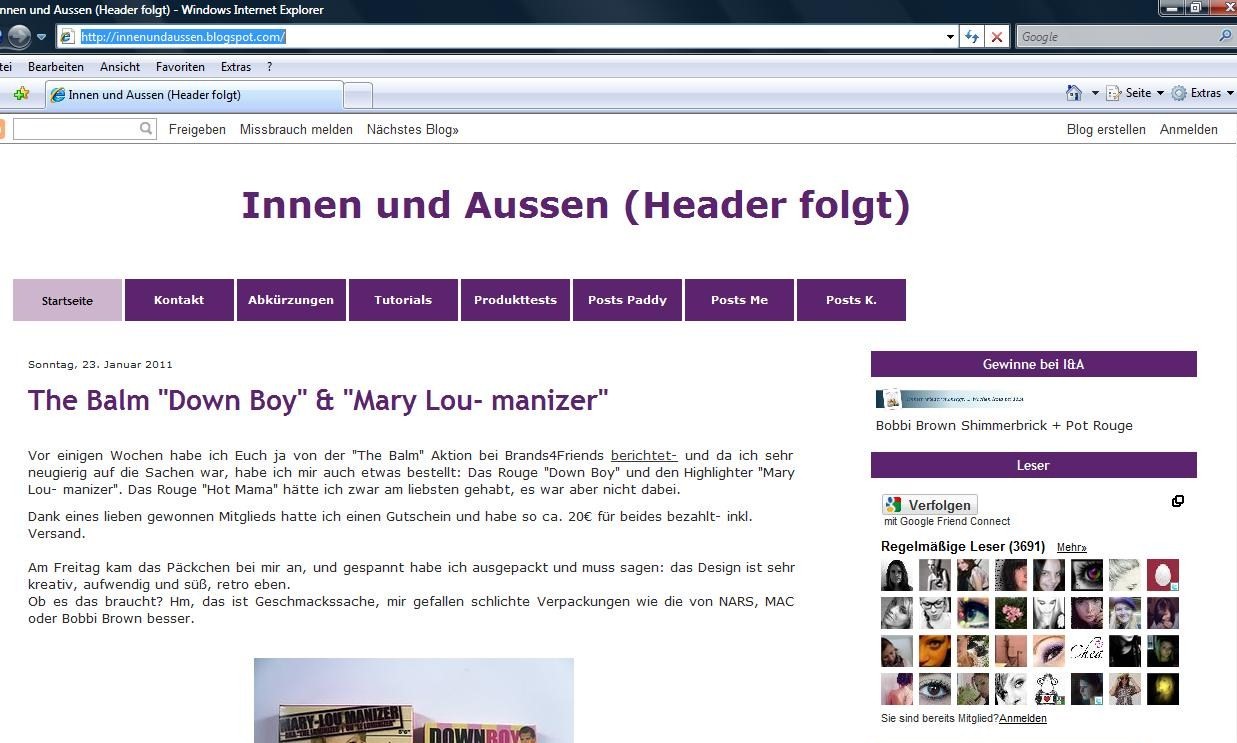
Task: Open the Posts Paddy navigation tab
Action: click(627, 300)
